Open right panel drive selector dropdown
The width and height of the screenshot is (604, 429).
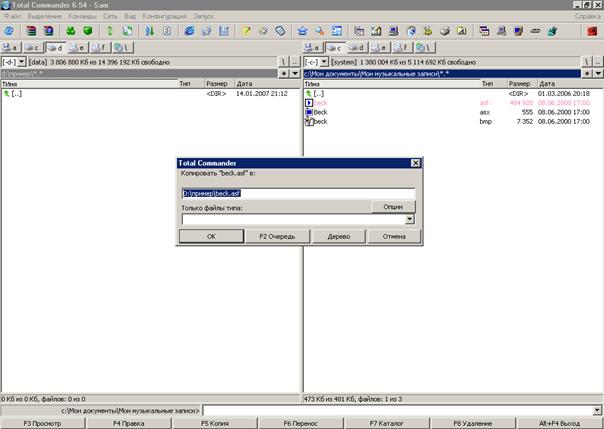(323, 61)
